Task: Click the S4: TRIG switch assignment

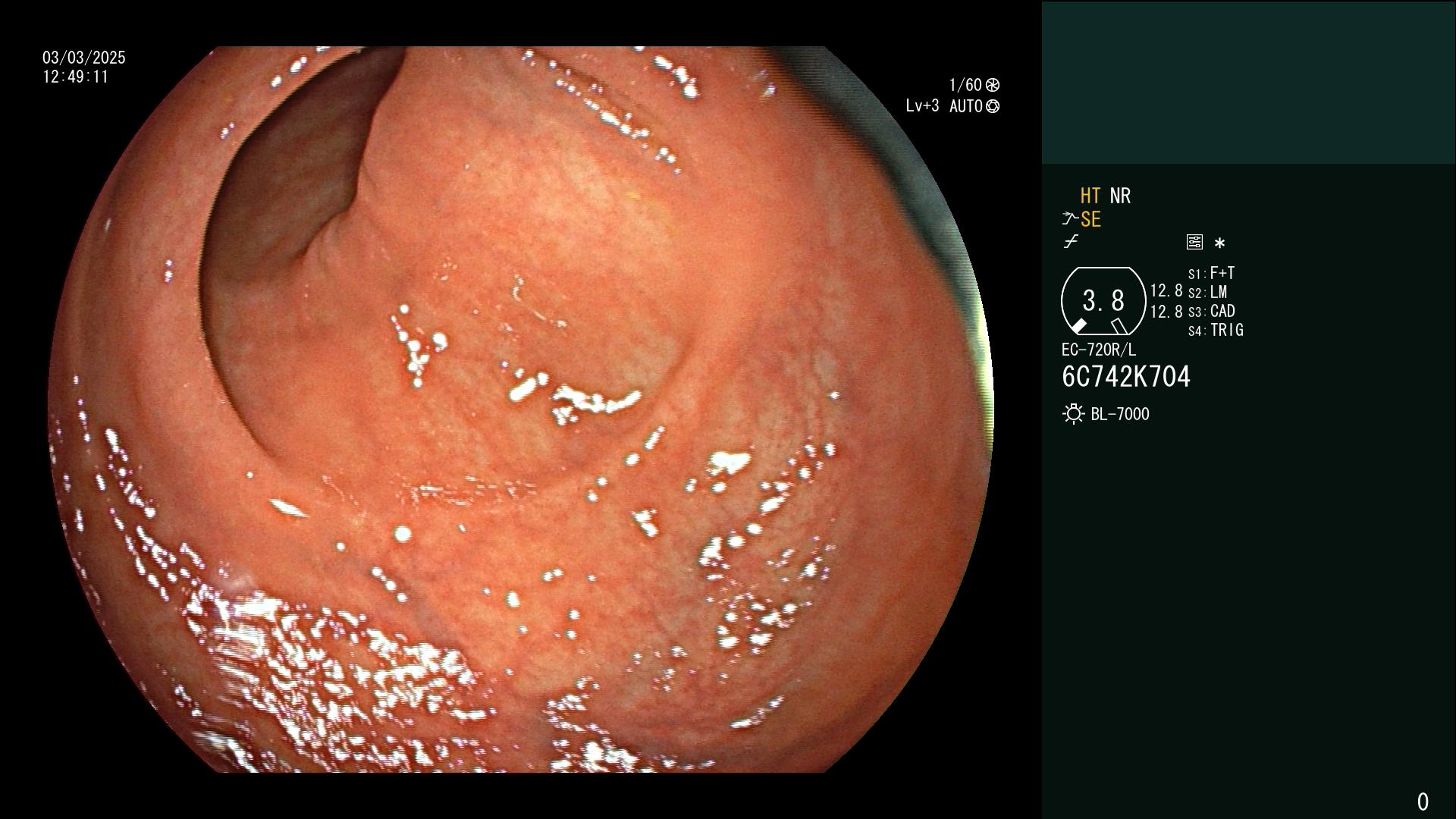Action: tap(1216, 330)
